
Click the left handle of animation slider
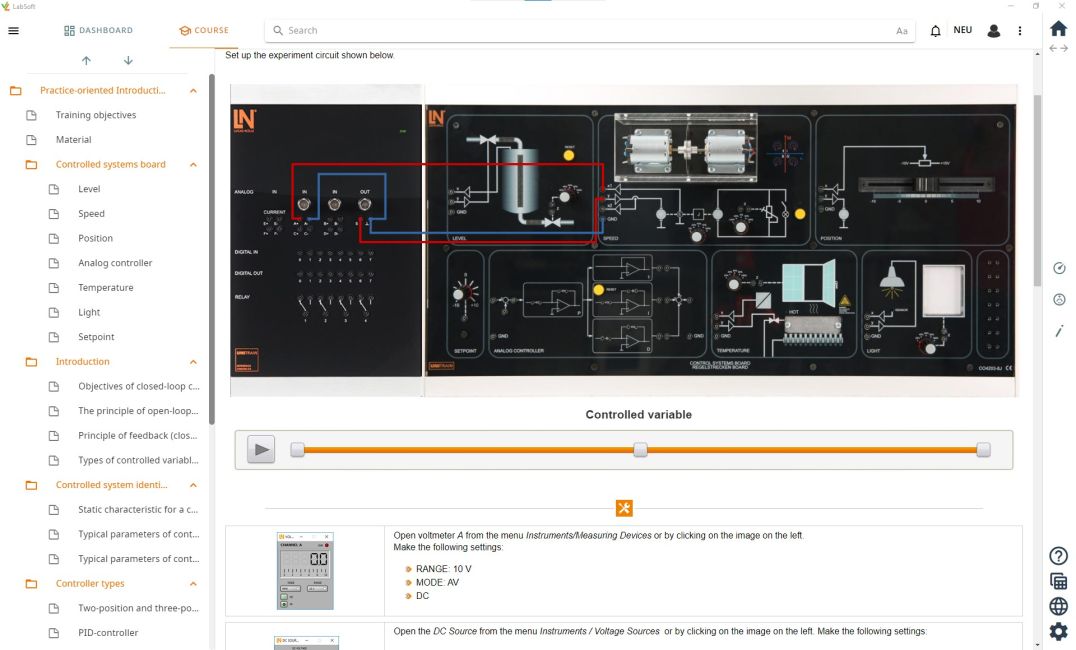click(297, 450)
